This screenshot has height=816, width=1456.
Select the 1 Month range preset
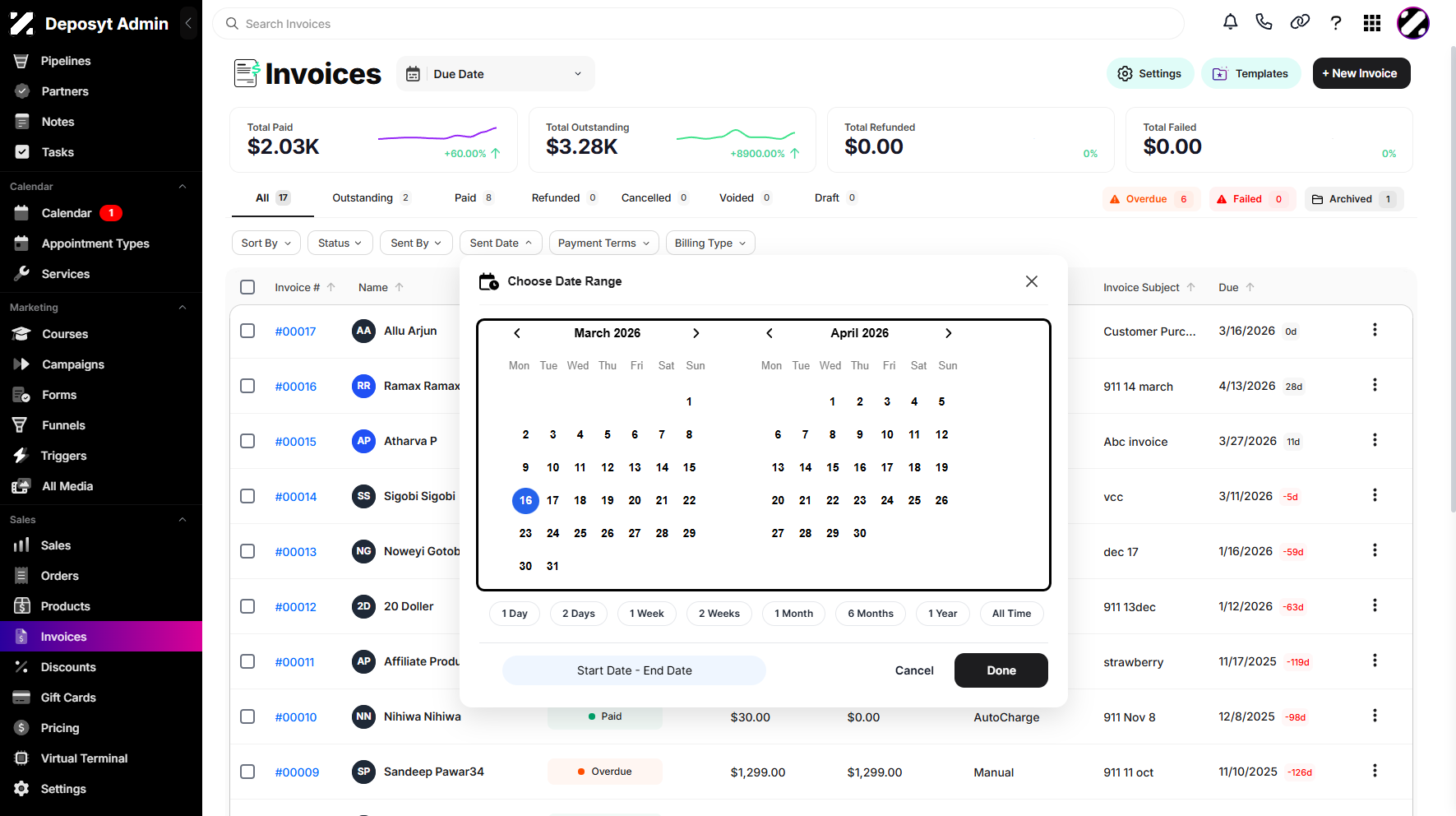pyautogui.click(x=794, y=614)
